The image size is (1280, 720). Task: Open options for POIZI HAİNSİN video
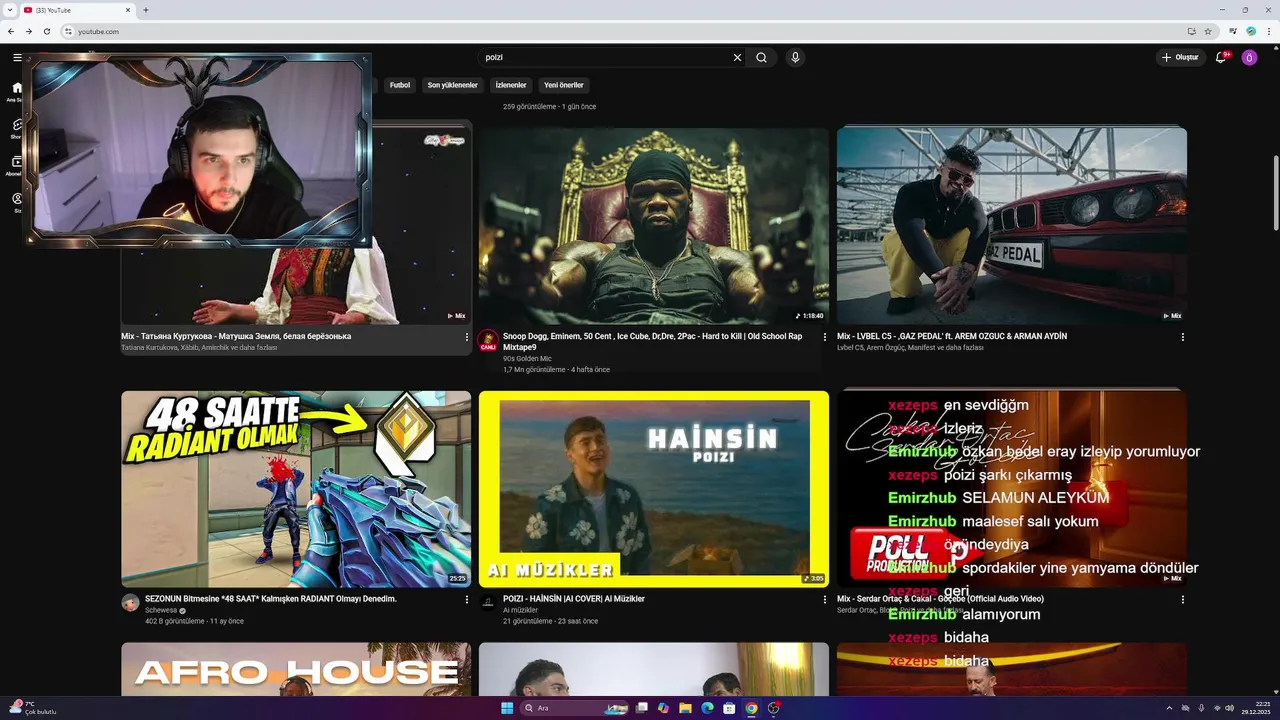(x=825, y=599)
